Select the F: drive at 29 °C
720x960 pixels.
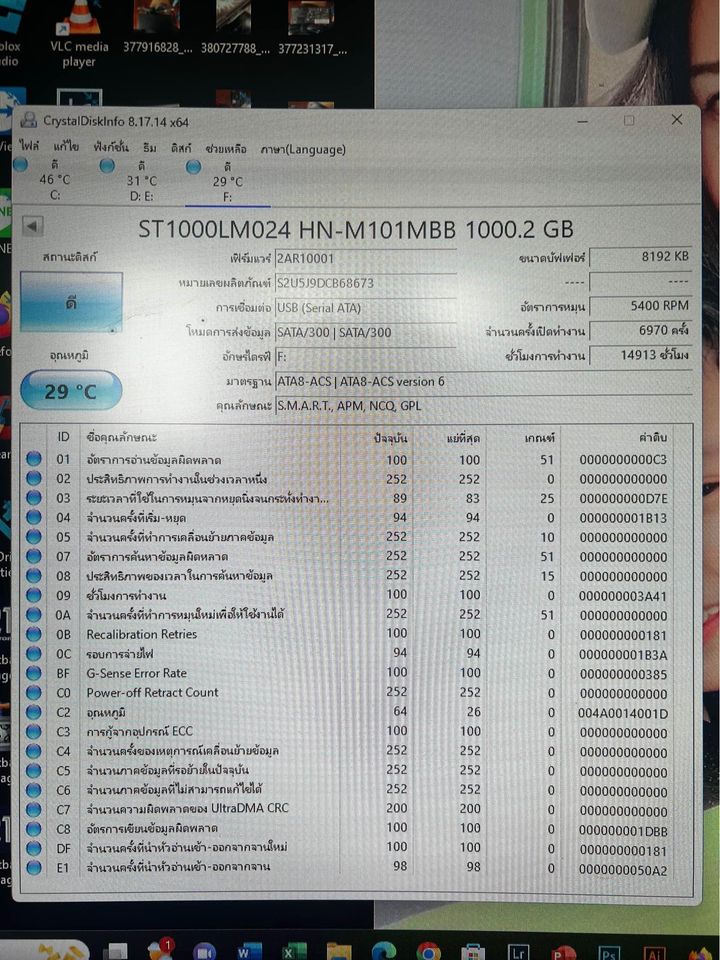click(227, 181)
